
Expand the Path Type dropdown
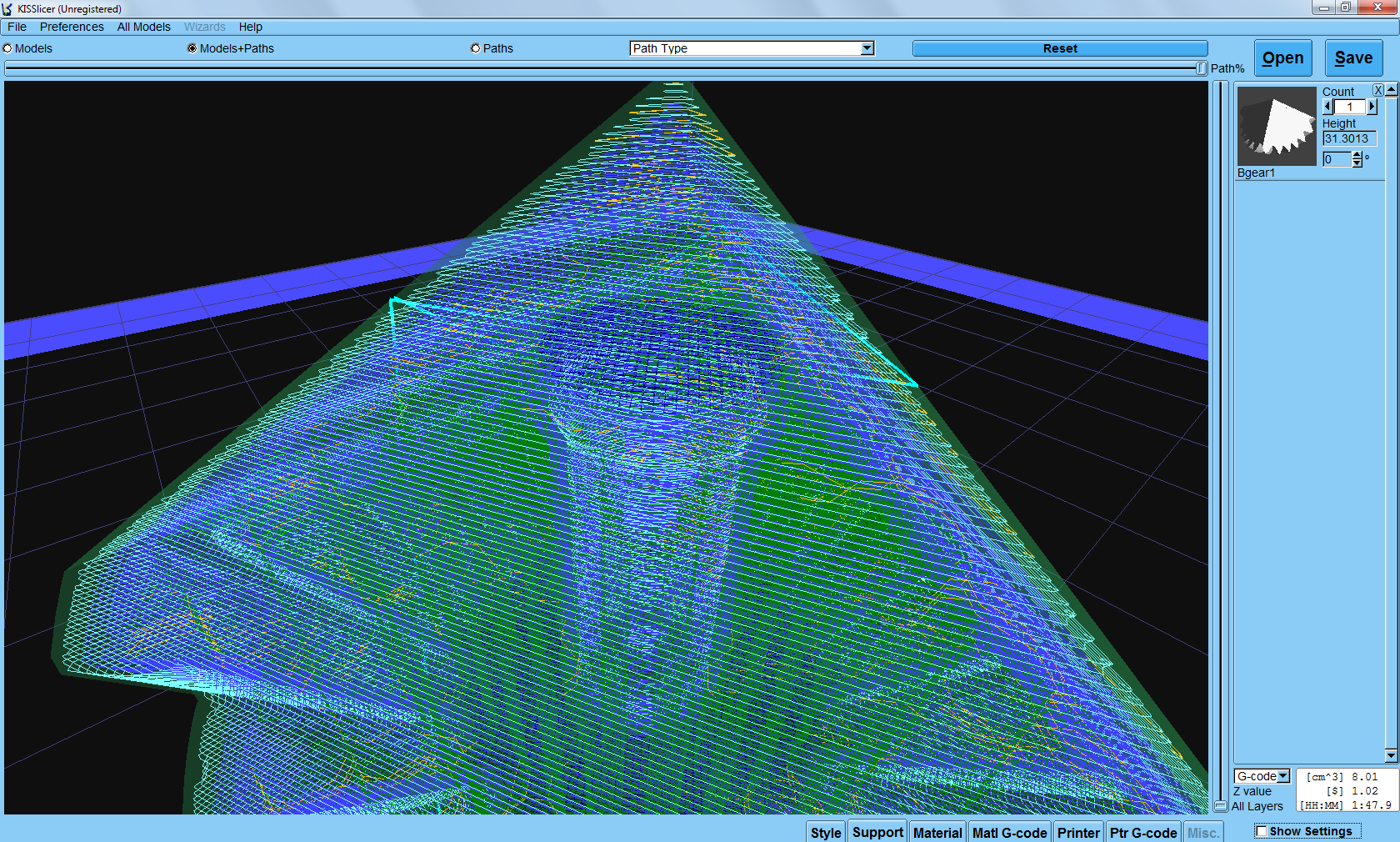click(x=867, y=48)
